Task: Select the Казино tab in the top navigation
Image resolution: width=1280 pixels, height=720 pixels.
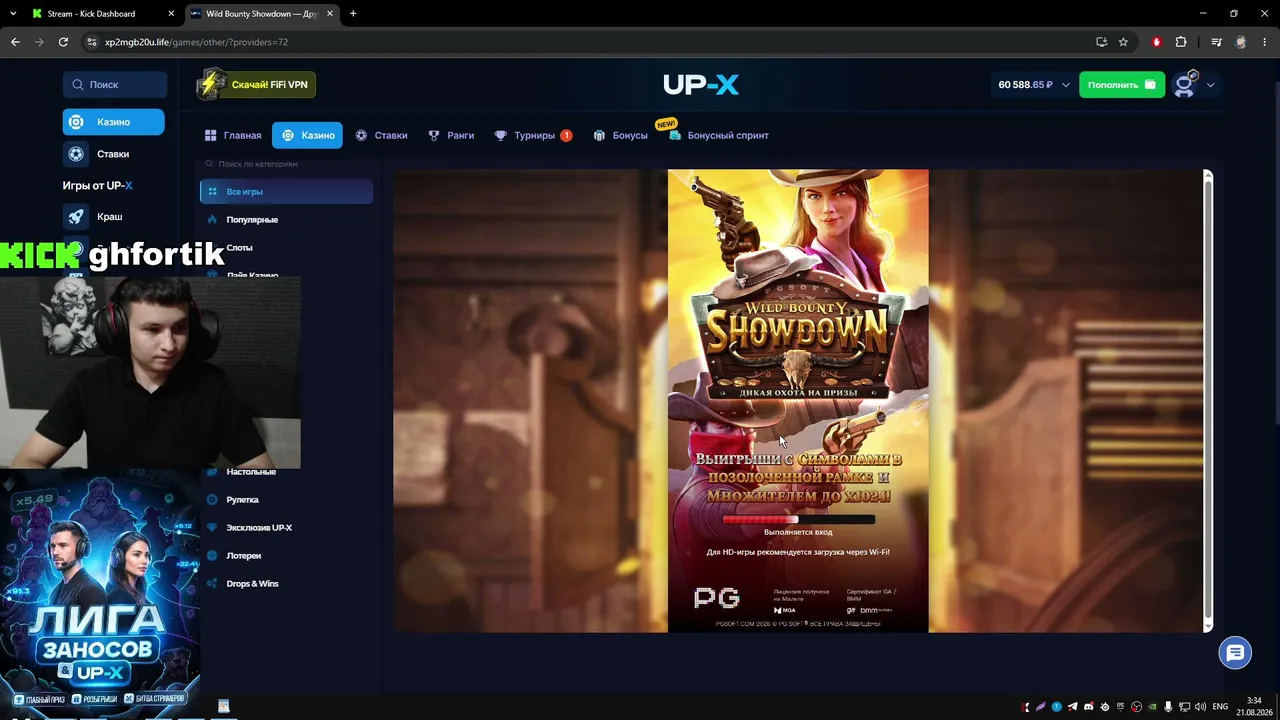Action: point(307,135)
